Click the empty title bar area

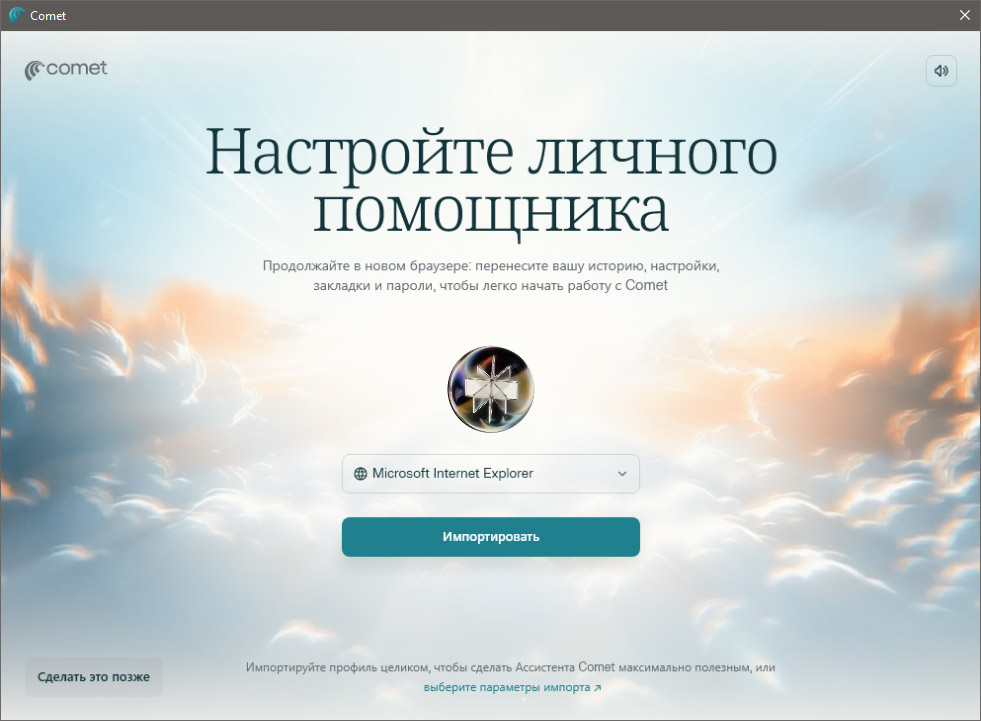tap(500, 15)
